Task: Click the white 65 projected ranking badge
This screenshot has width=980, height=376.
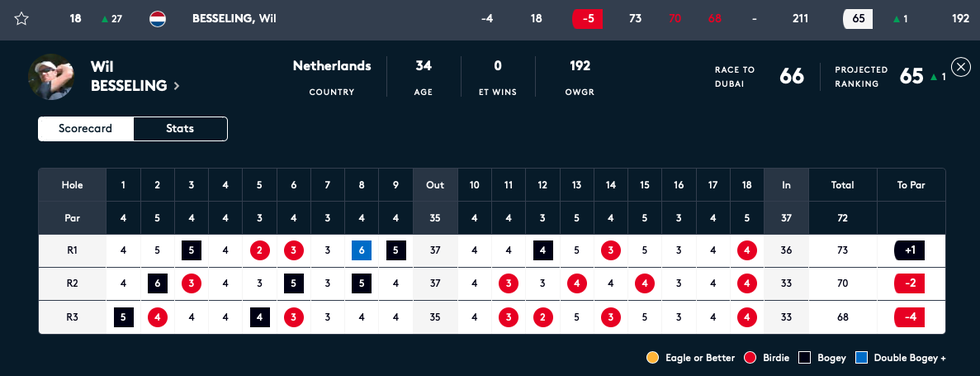Action: [858, 19]
